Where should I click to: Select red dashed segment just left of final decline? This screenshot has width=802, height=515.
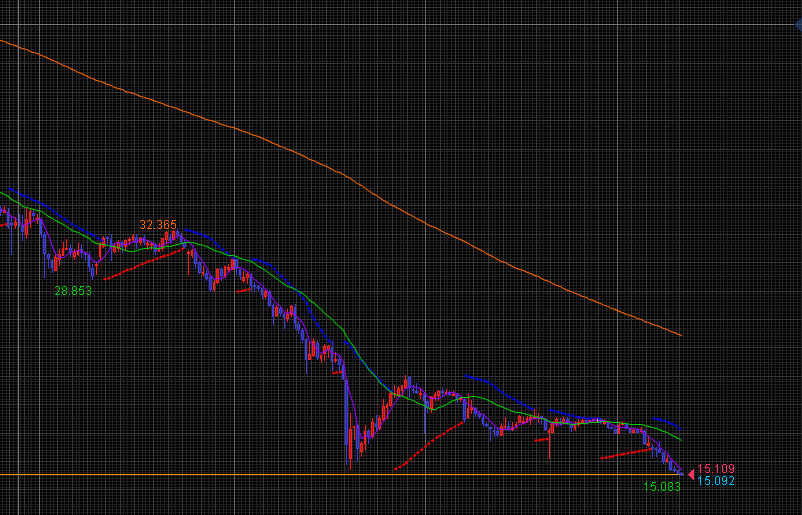point(625,454)
